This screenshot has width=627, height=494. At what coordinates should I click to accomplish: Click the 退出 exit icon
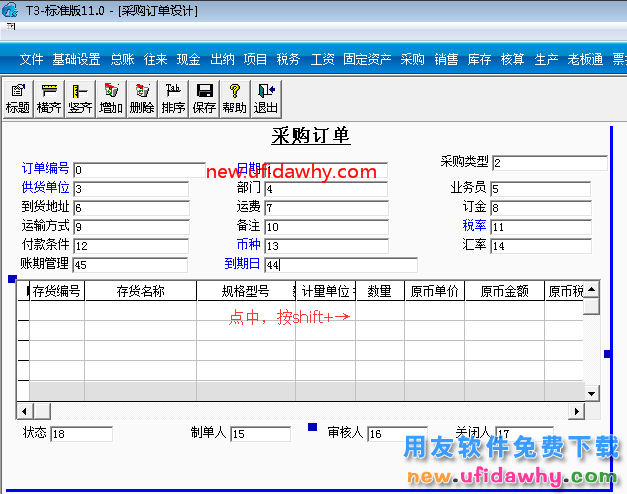[x=266, y=99]
